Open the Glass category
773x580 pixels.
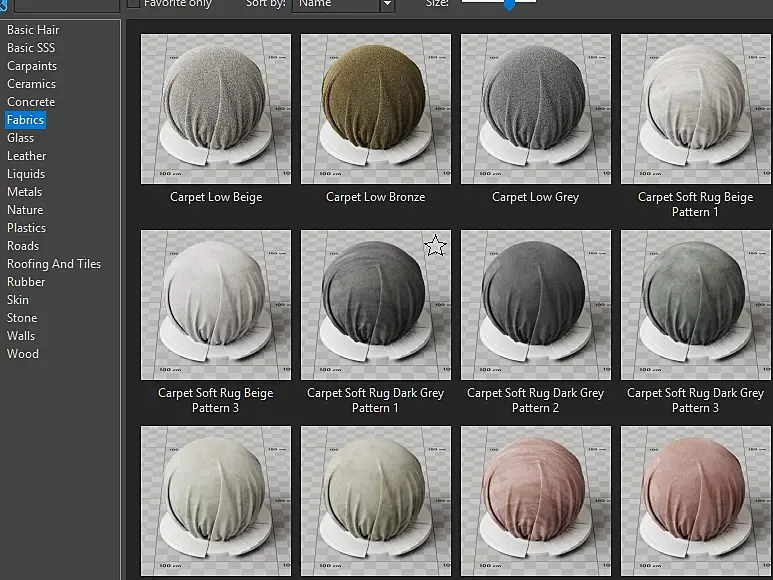pyautogui.click(x=21, y=138)
